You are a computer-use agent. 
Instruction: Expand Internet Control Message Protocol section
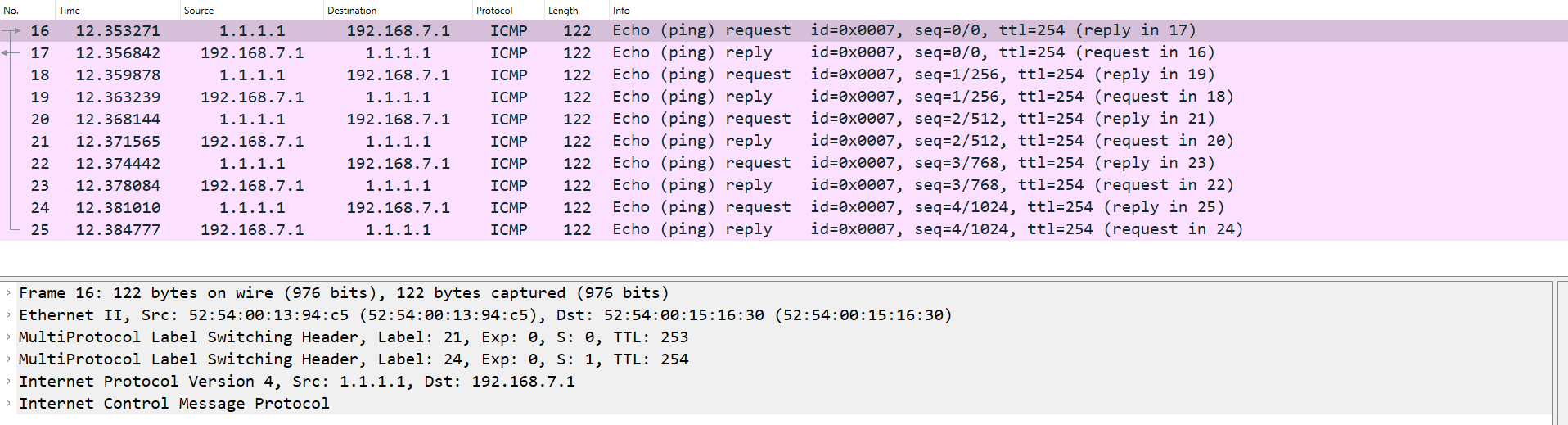point(8,404)
